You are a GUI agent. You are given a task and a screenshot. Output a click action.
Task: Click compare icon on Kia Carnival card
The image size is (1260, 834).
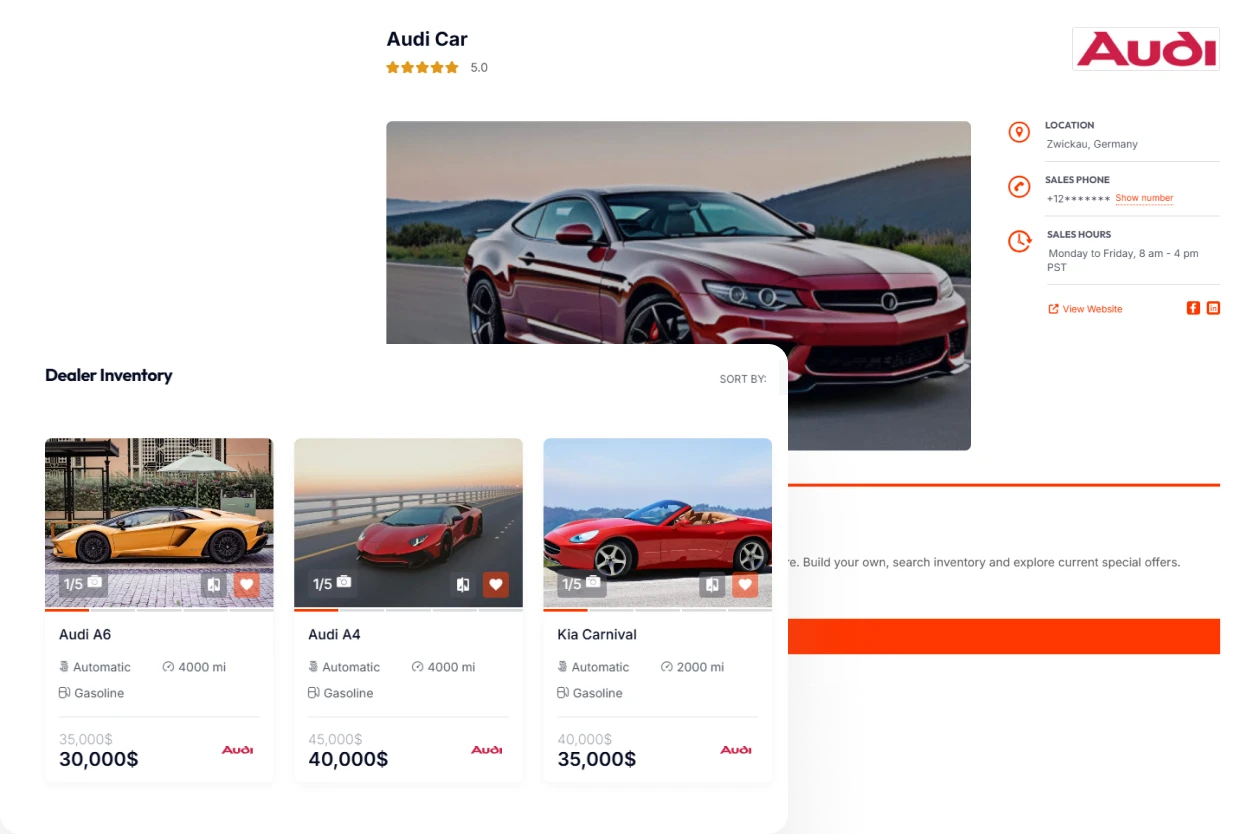tap(711, 585)
